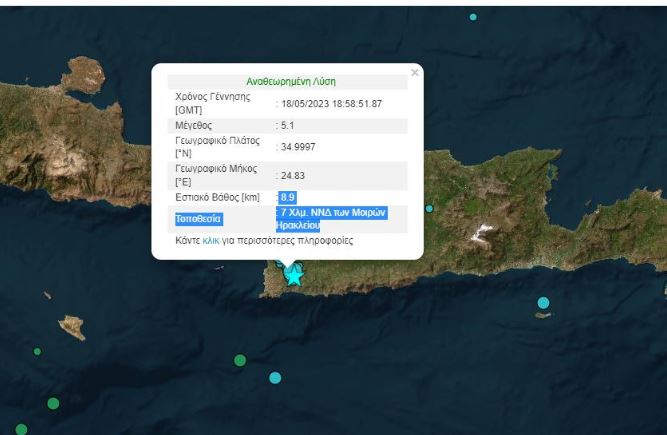The image size is (667, 435).
Task: Select the green circle cut off at bottom-left corner
Action: tap(20, 429)
